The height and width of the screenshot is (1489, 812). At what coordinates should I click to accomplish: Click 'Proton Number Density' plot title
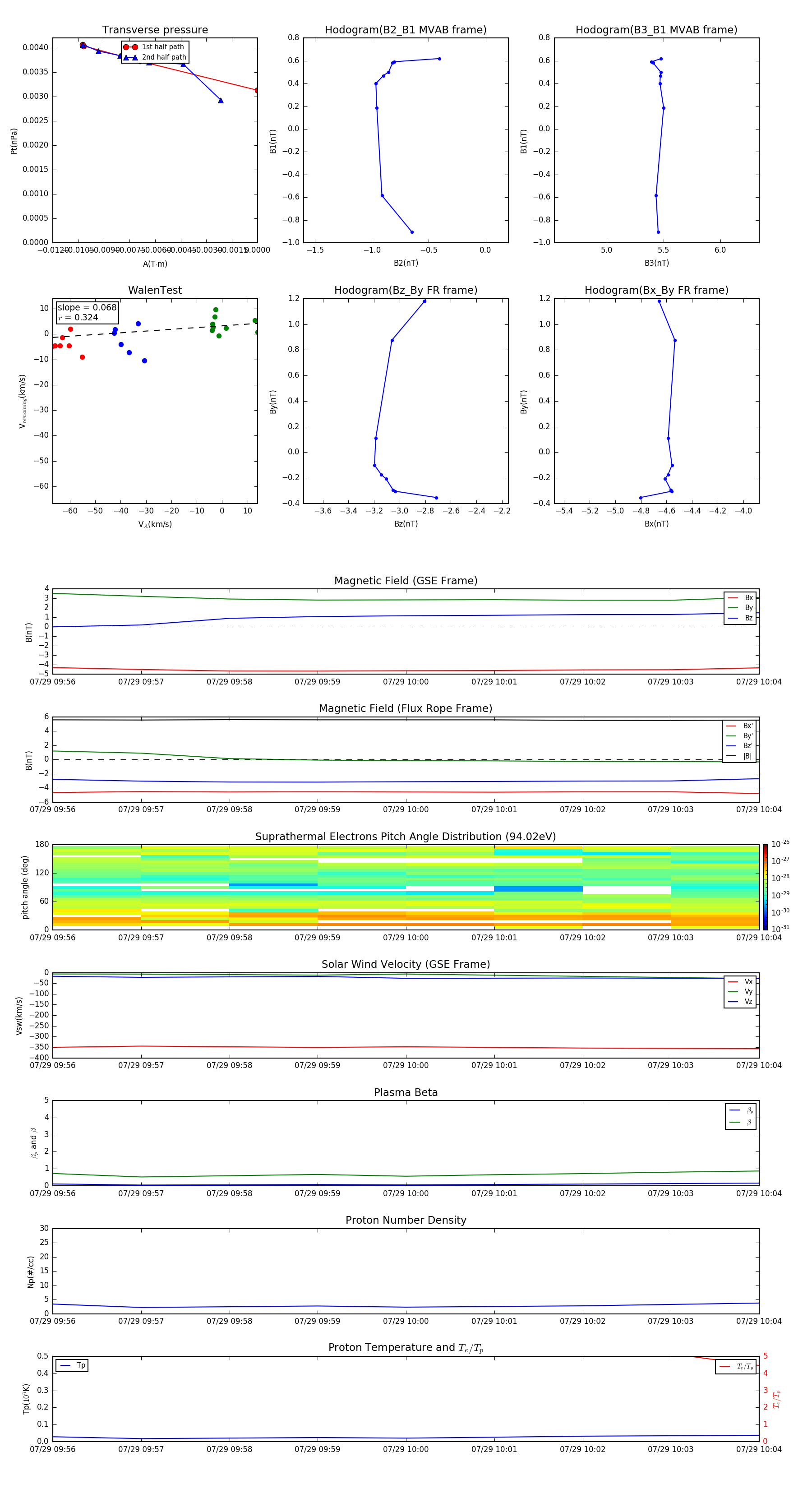point(406,1221)
